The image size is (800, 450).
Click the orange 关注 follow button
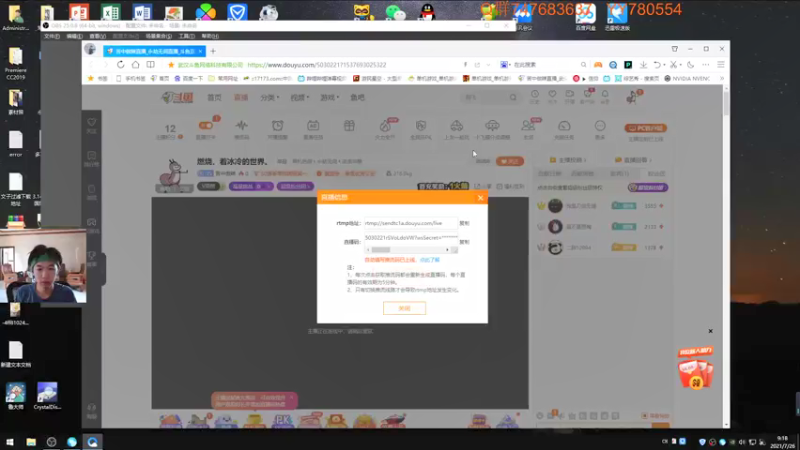[510, 161]
